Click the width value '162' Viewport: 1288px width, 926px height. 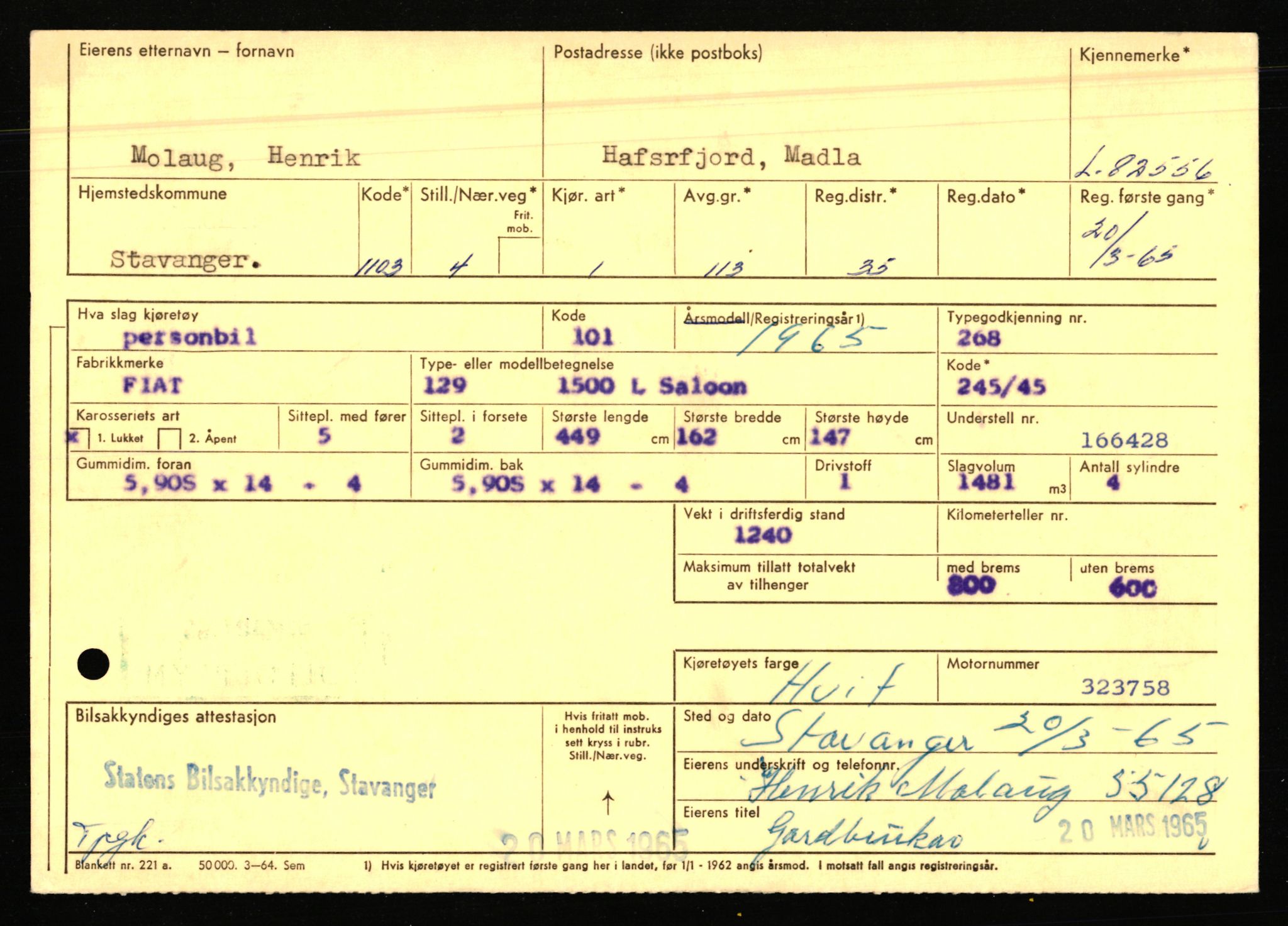(x=696, y=436)
